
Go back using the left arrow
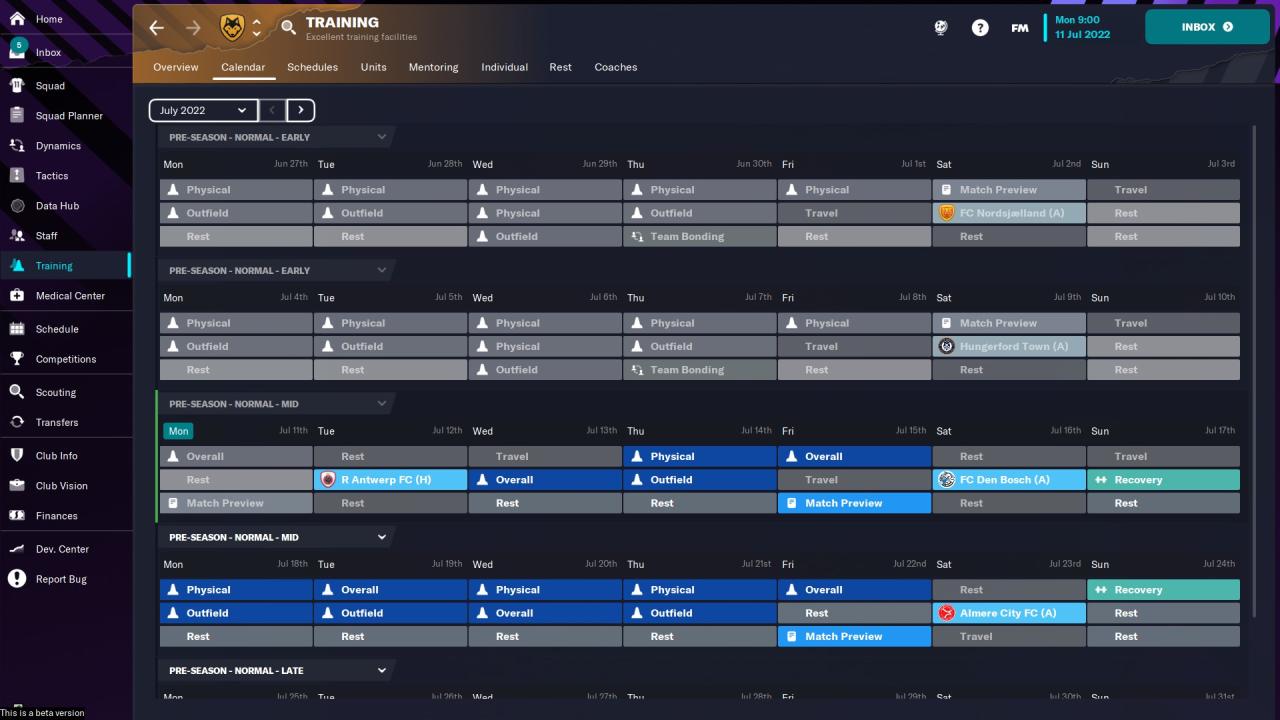point(157,28)
